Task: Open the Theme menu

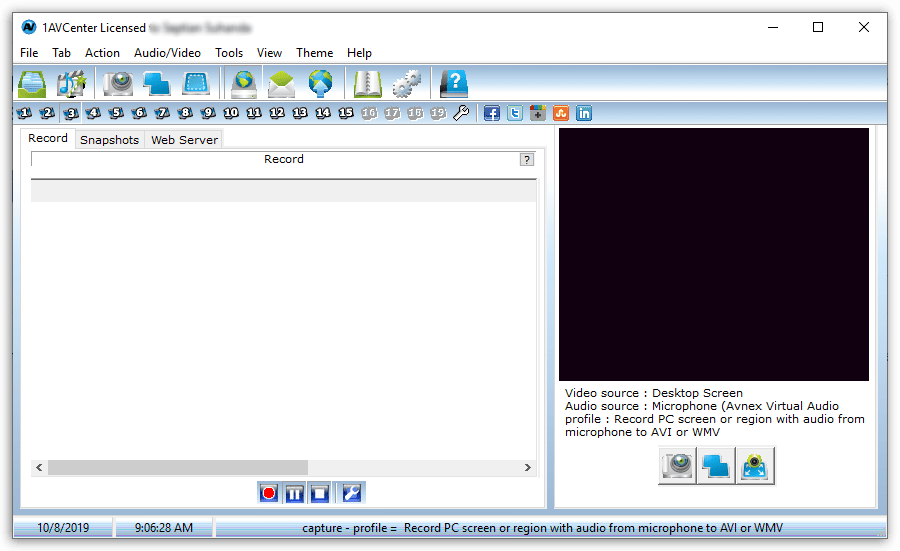Action: (314, 53)
